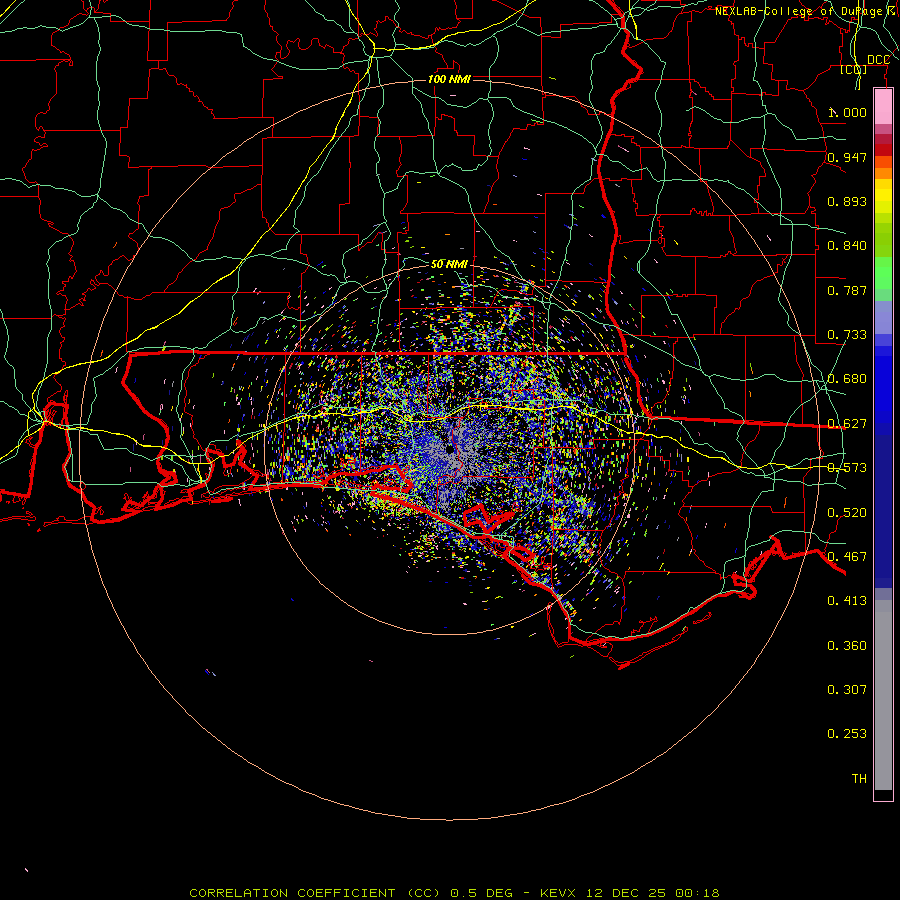Click the 0.787 scale value

[847, 290]
